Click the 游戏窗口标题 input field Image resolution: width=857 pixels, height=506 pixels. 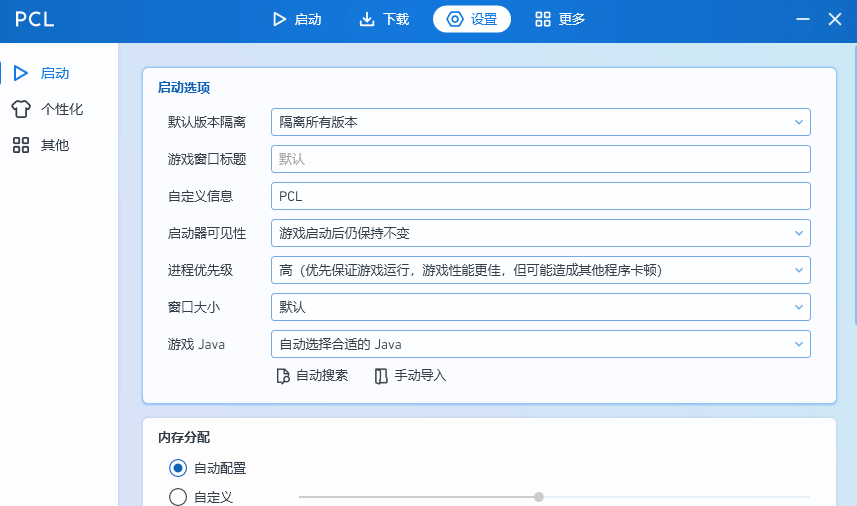540,159
